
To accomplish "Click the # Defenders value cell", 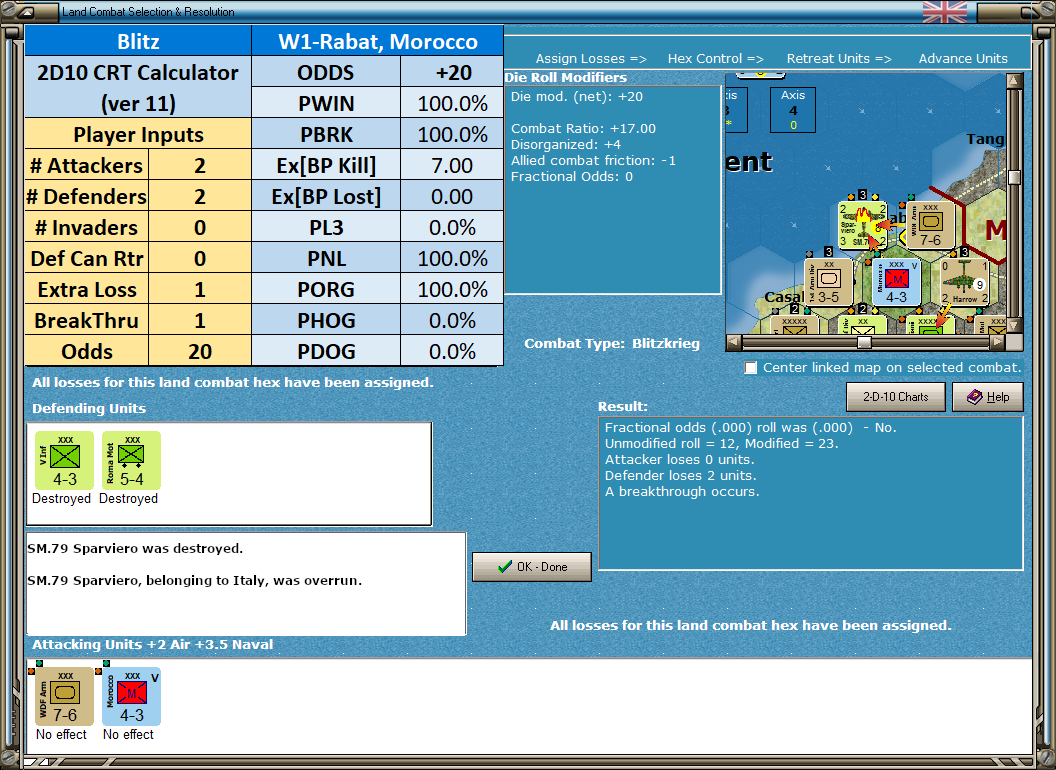I will pyautogui.click(x=199, y=197).
